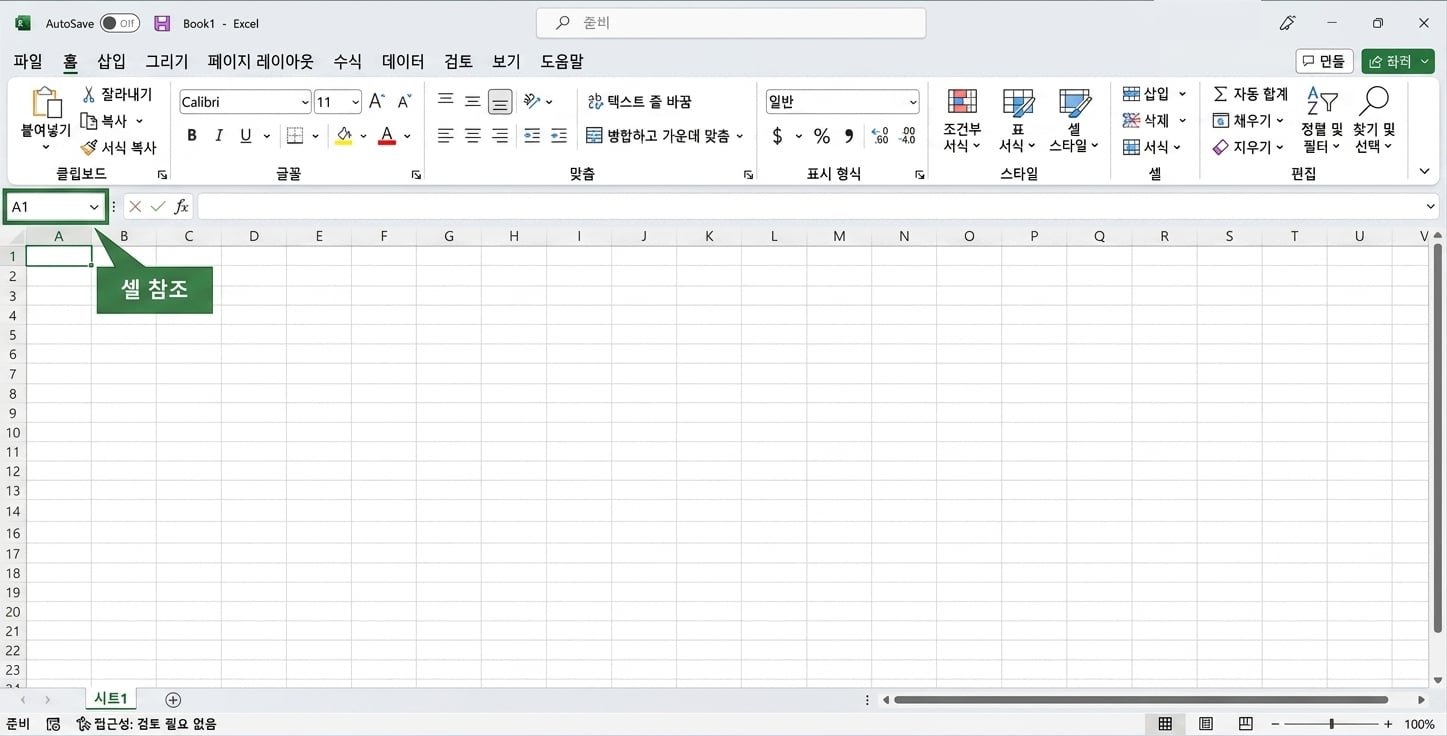Apply accounting dollar number format
1447x736 pixels.
pyautogui.click(x=777, y=136)
